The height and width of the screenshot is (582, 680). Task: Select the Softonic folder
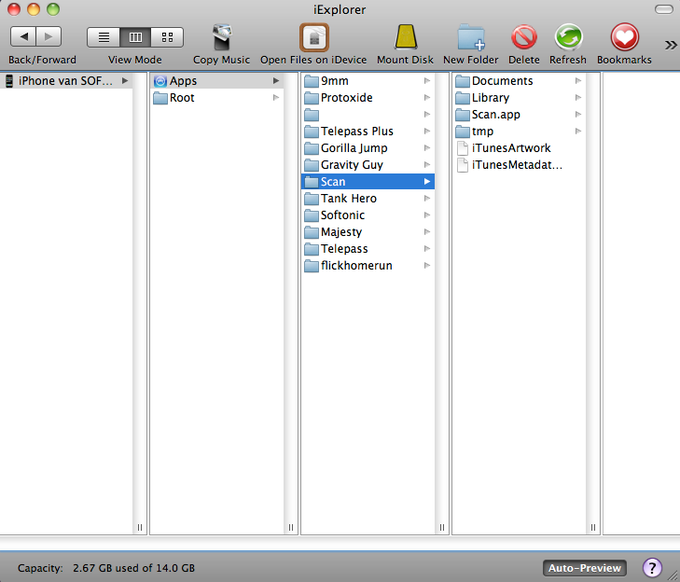(x=368, y=215)
